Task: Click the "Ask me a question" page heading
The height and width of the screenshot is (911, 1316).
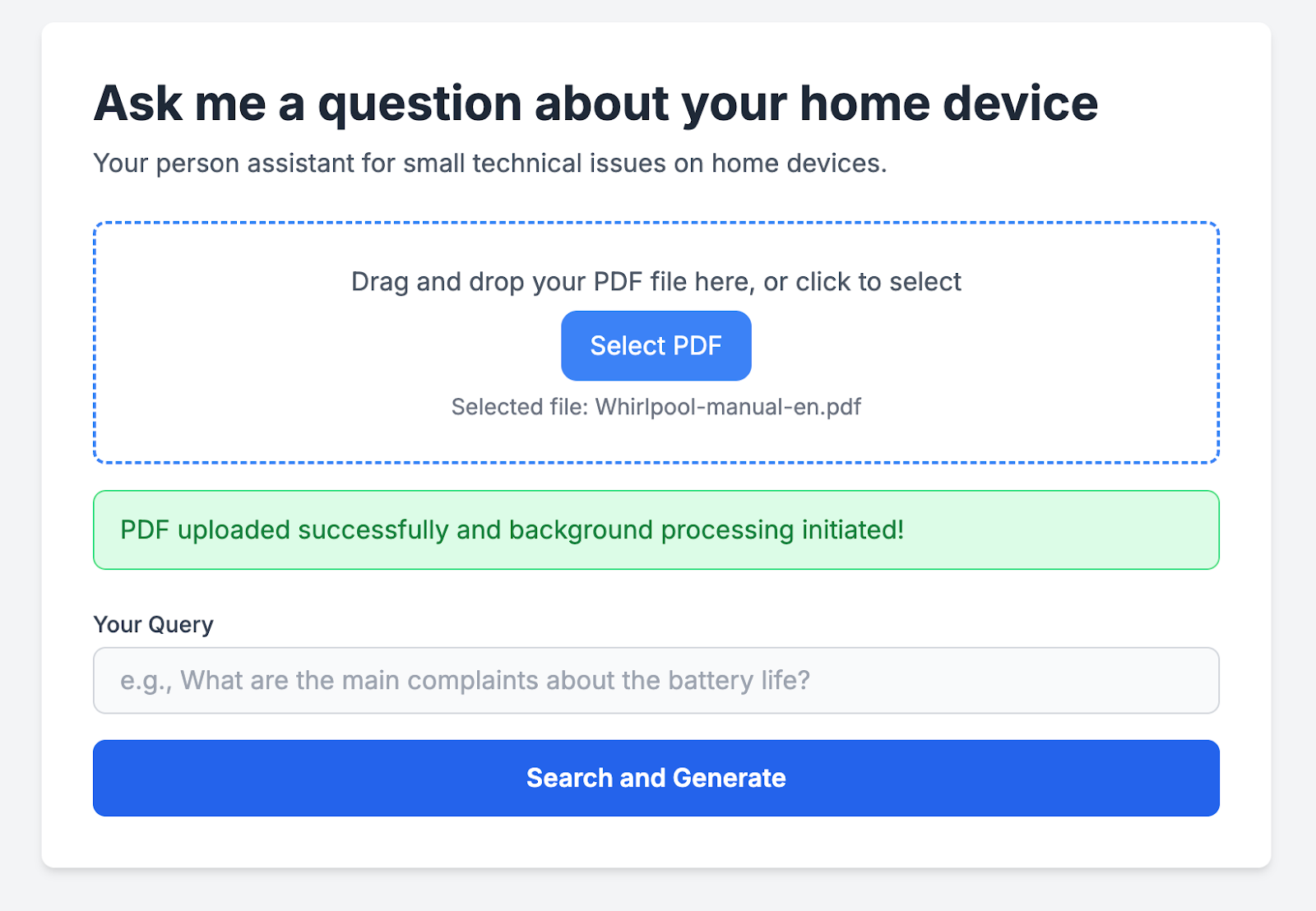Action: (x=595, y=104)
